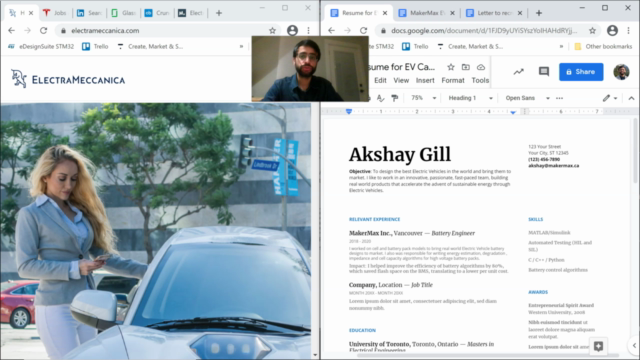Viewport: 640px width, 360px height.
Task: Open the eDesignSuite STM32 bookmark
Action: click(41, 47)
